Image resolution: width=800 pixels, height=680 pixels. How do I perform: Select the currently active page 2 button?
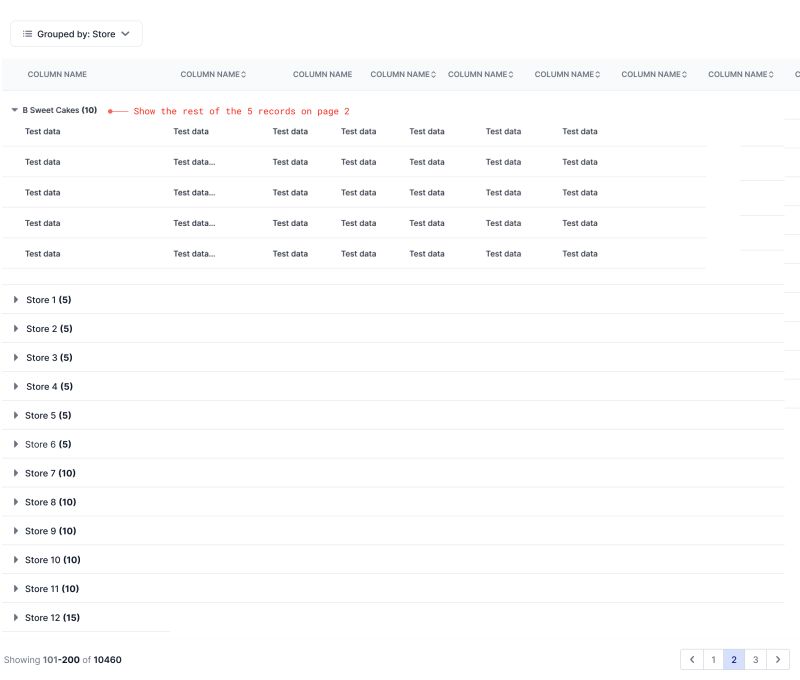tap(734, 659)
